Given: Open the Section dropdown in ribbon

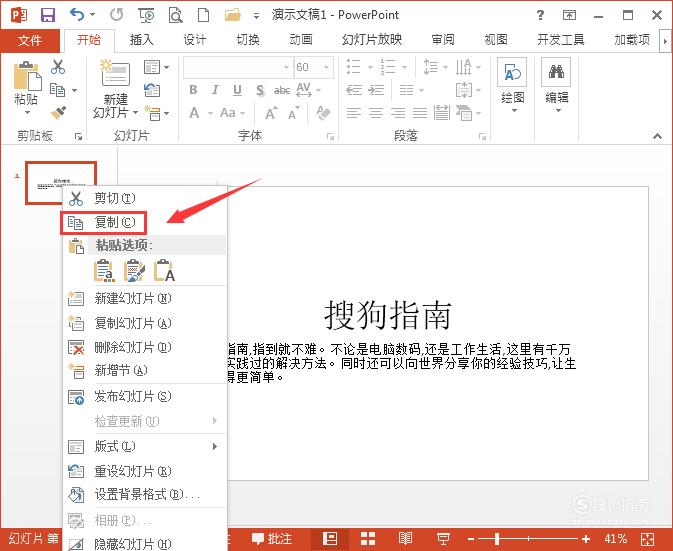Looking at the screenshot, I should [156, 113].
